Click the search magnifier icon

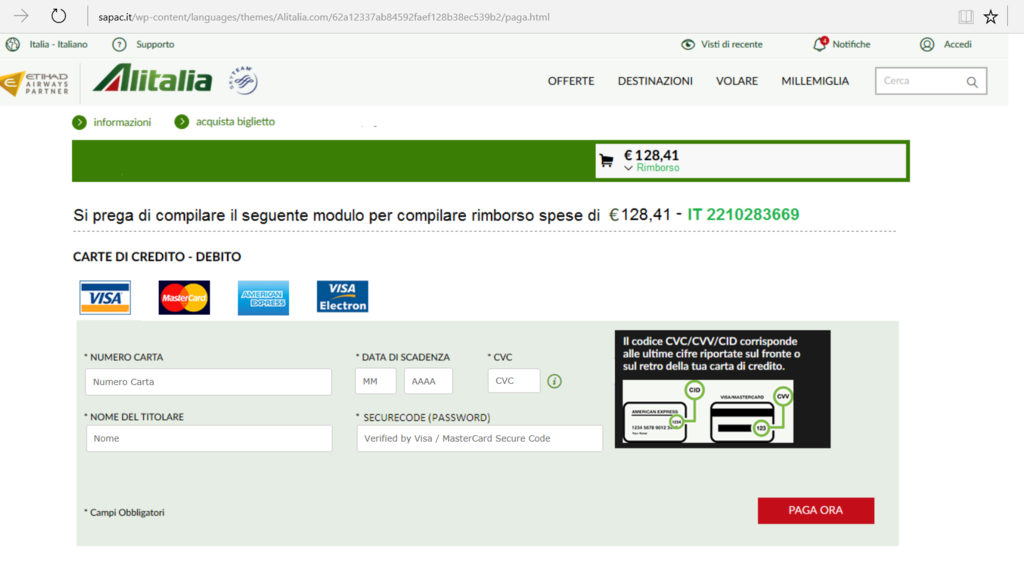(x=972, y=82)
